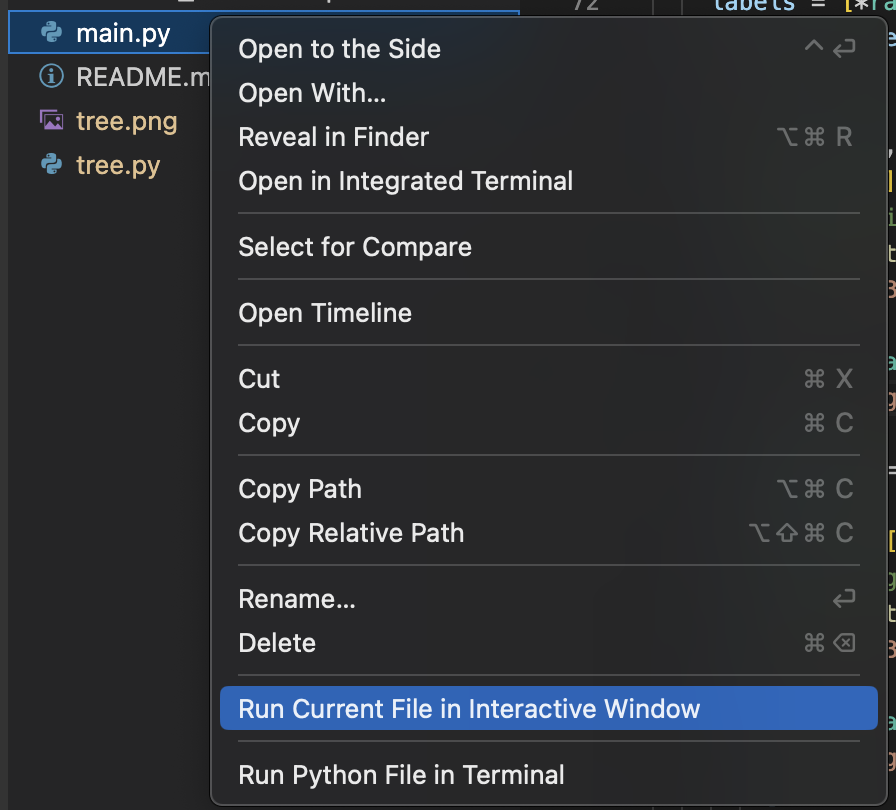Pick Select for Compare
The height and width of the screenshot is (810, 896).
coord(549,247)
